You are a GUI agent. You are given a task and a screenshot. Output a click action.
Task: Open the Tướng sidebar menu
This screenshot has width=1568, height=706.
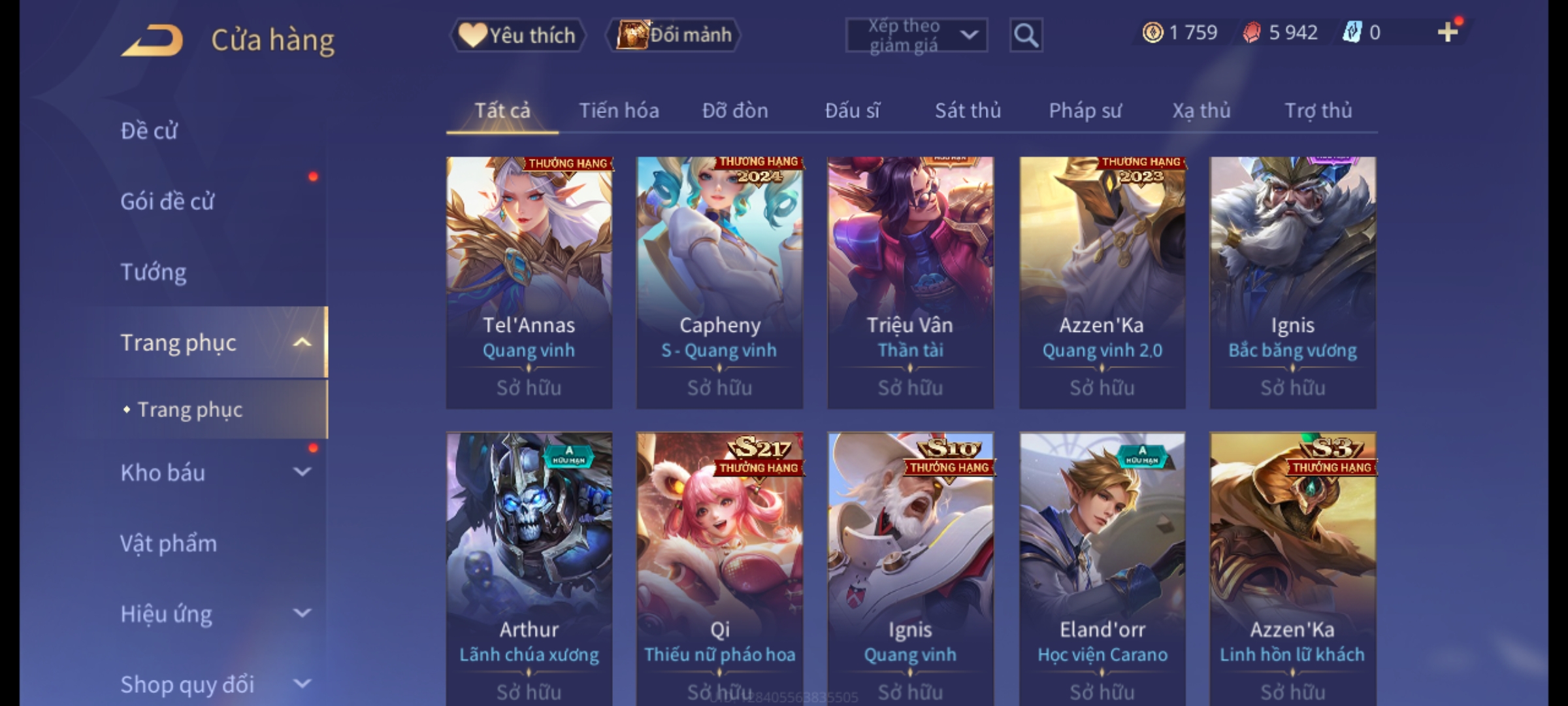[154, 271]
